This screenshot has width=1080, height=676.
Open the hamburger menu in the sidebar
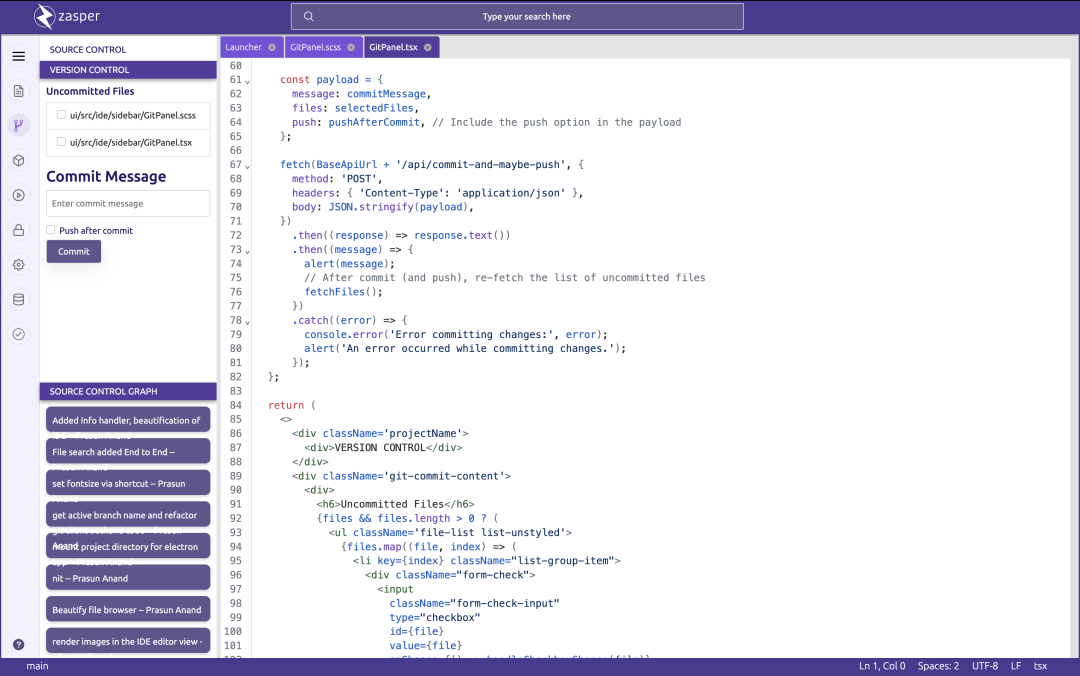click(18, 56)
